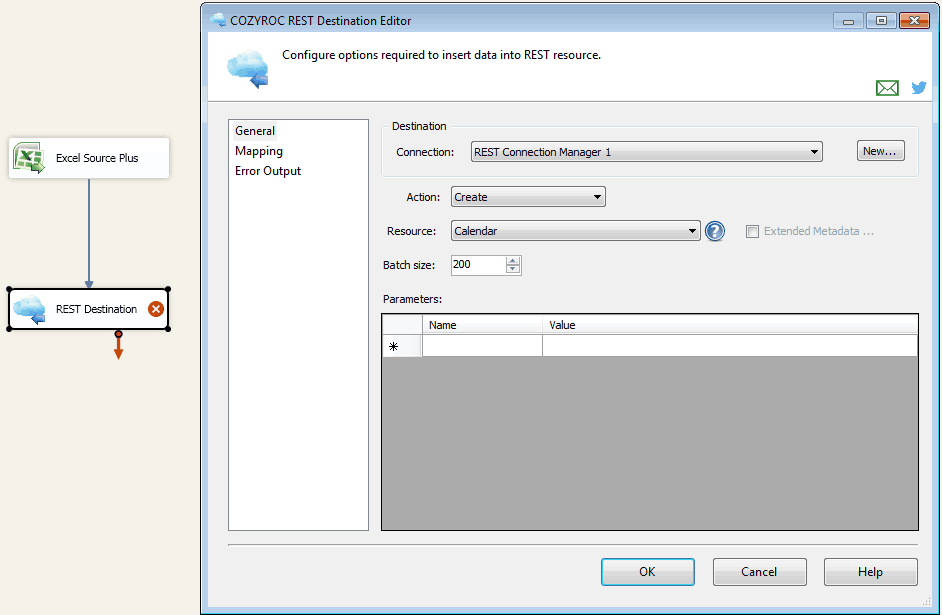Click the New... connection button
This screenshot has height=615, width=942.
click(x=880, y=151)
